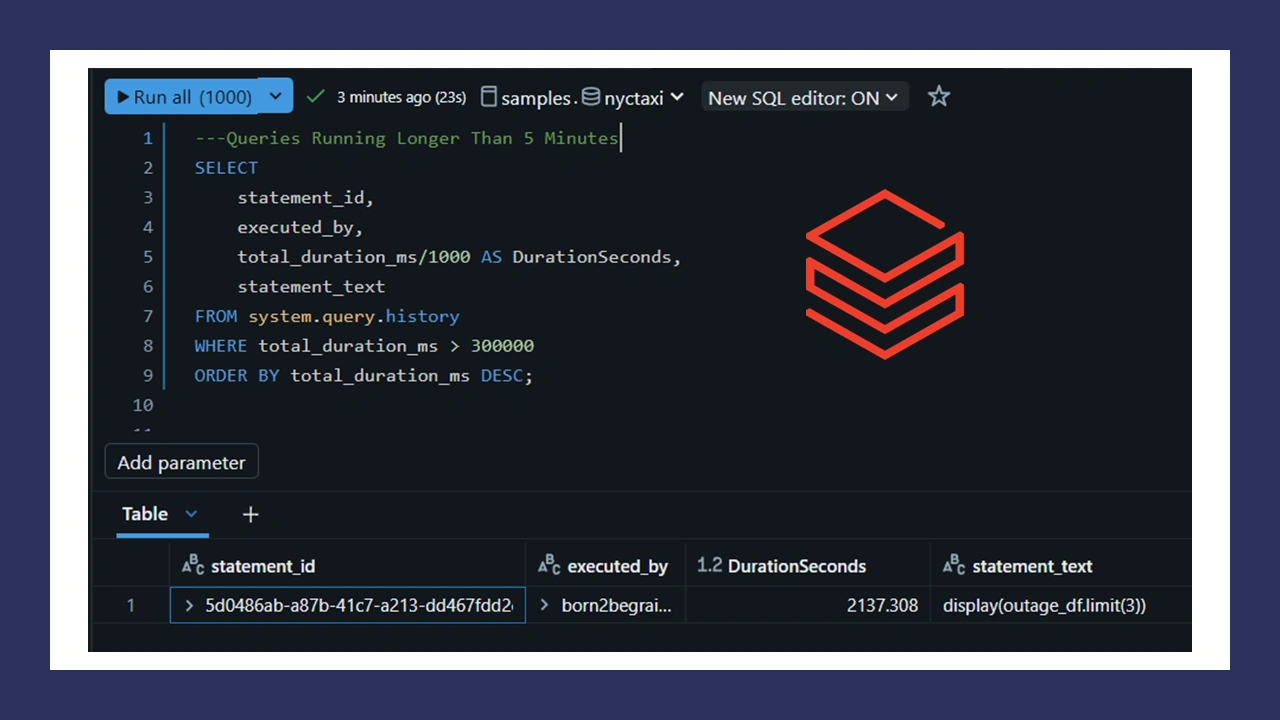
Task: Click the nyctaxi schema database icon
Action: [x=591, y=97]
